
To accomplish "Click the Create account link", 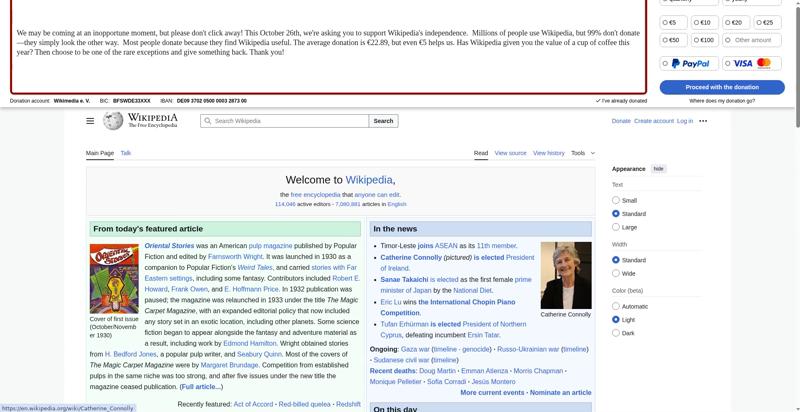I will coord(654,121).
